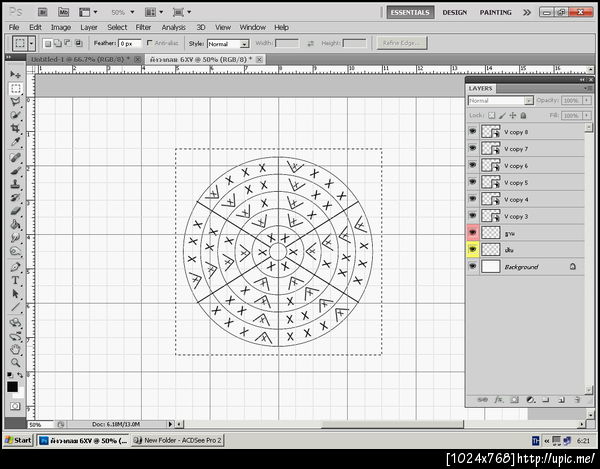This screenshot has width=600, height=469.
Task: Open the Filter menu
Action: (143, 27)
